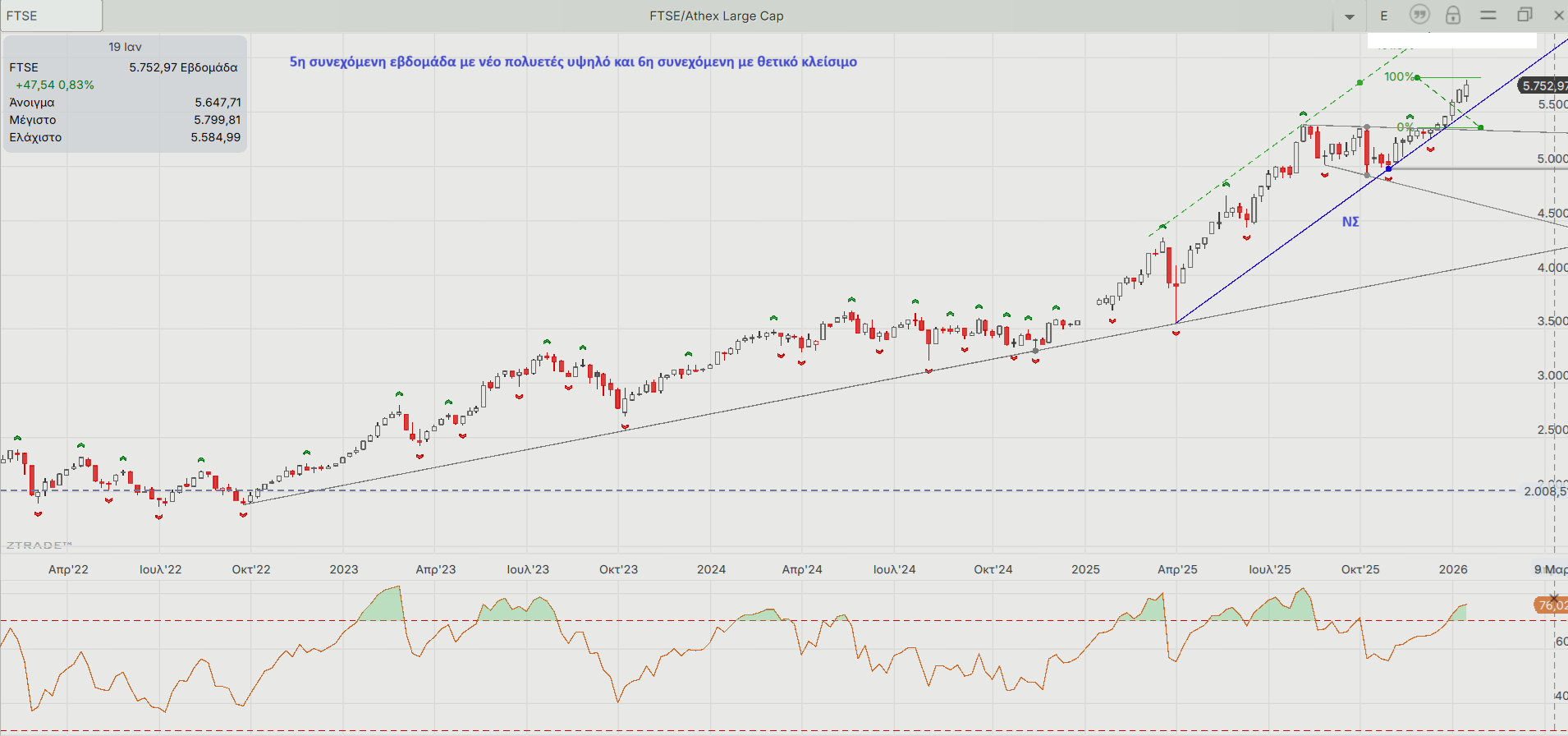The height and width of the screenshot is (736, 1568).
Task: Select the green 0% Fibonacci level label
Action: 1405,127
